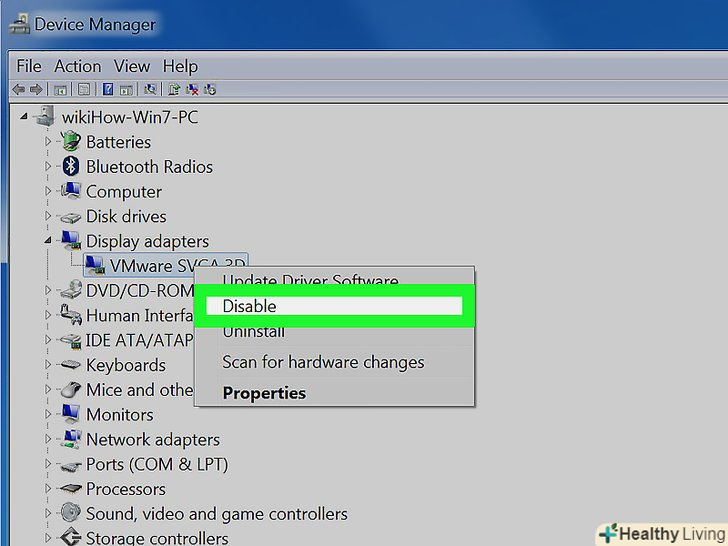Select the Batteries category icon
Screen dimensions: 728x546
tap(71, 141)
